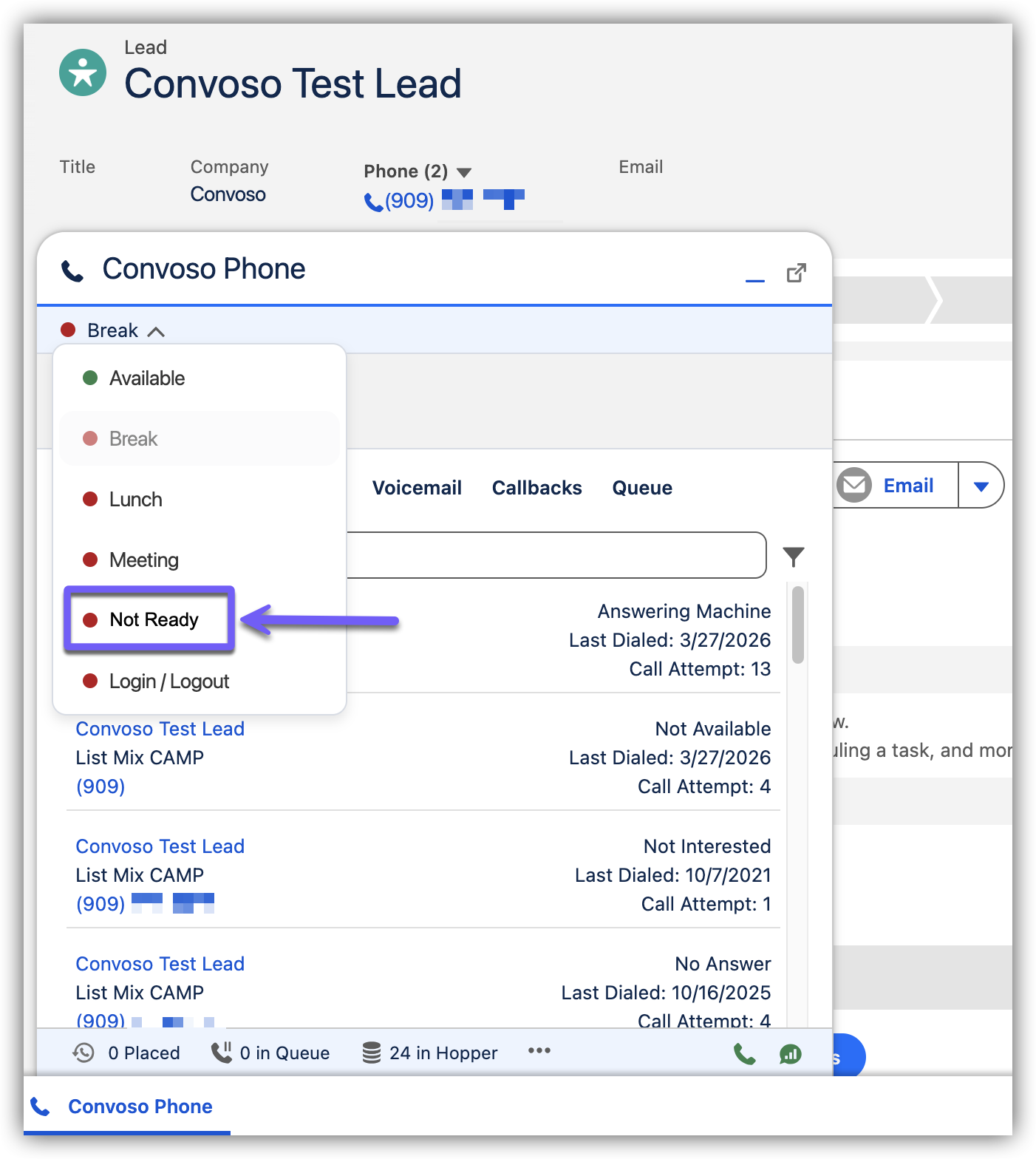1036x1159 pixels.
Task: Select the Lunch status option
Action: (x=135, y=500)
